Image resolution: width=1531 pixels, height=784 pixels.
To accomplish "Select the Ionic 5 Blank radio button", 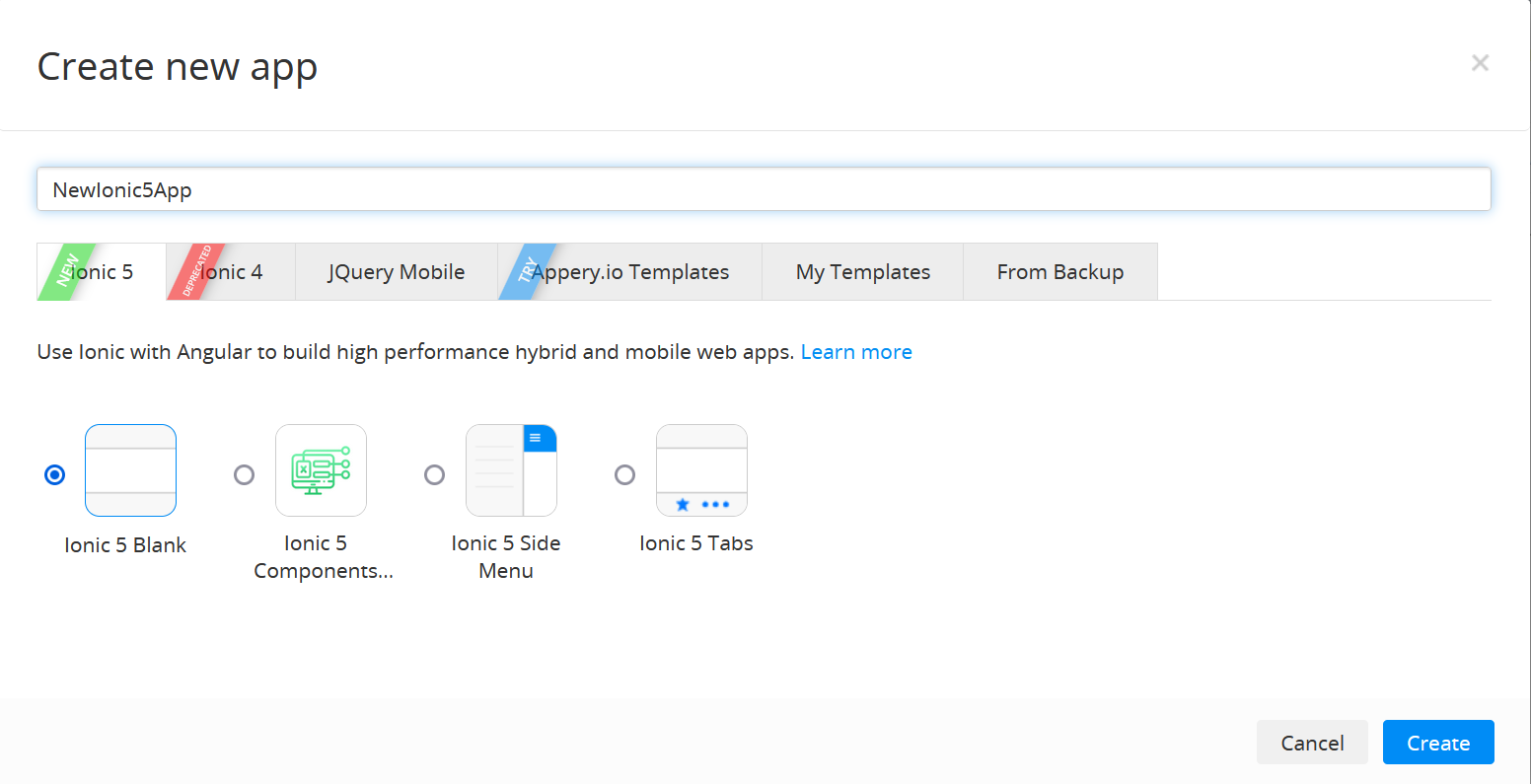I will (55, 475).
